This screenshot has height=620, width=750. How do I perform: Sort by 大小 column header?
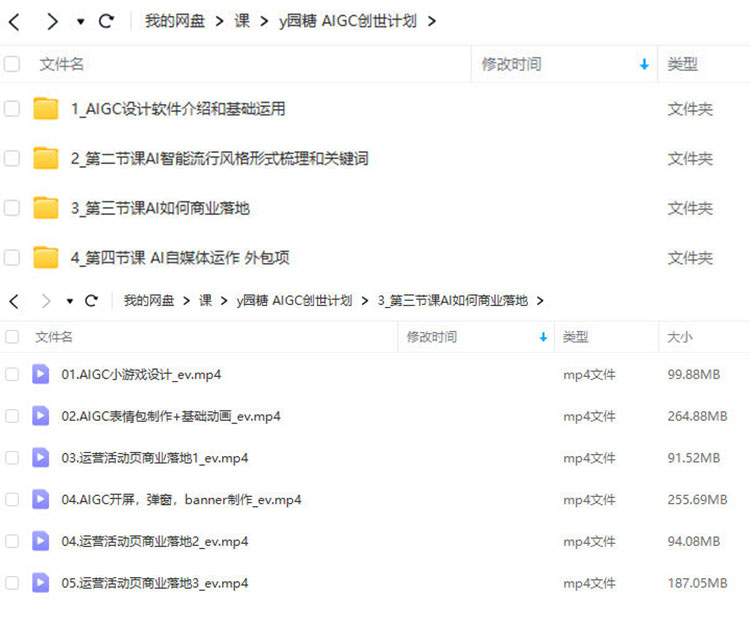point(680,337)
